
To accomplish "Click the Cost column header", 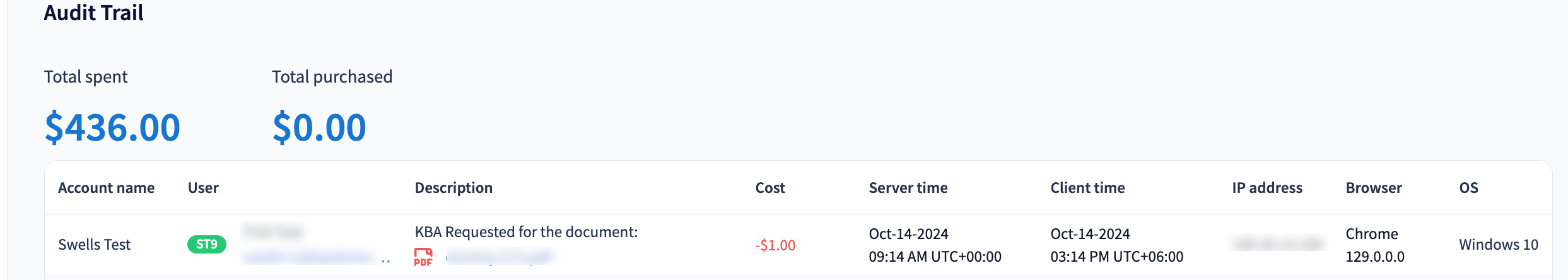I will click(x=770, y=188).
